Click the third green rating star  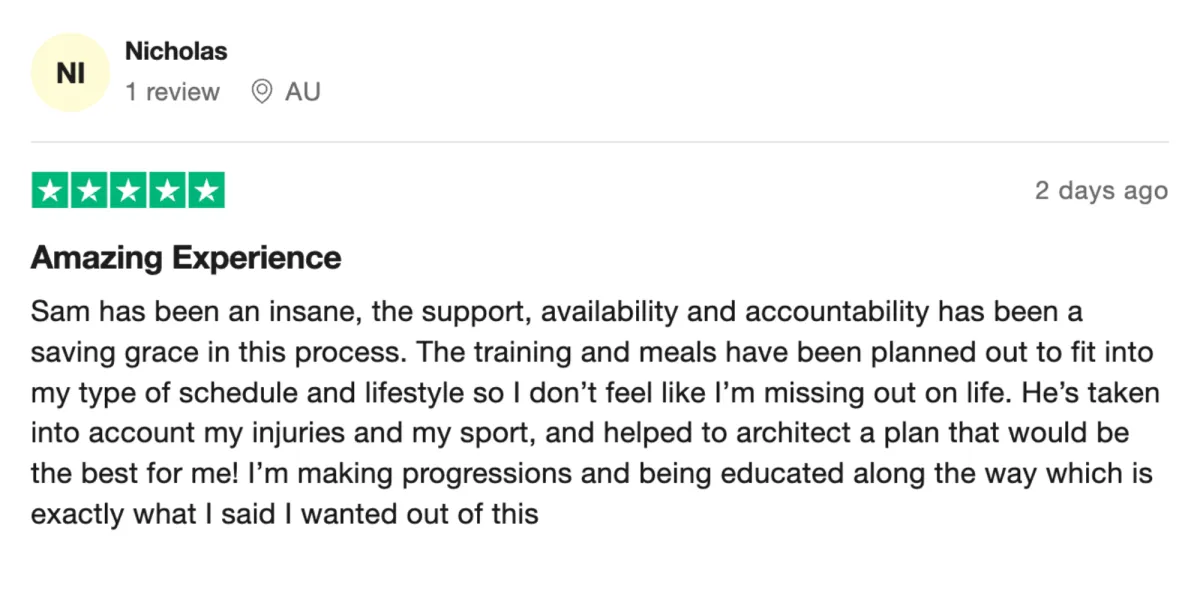pos(128,190)
